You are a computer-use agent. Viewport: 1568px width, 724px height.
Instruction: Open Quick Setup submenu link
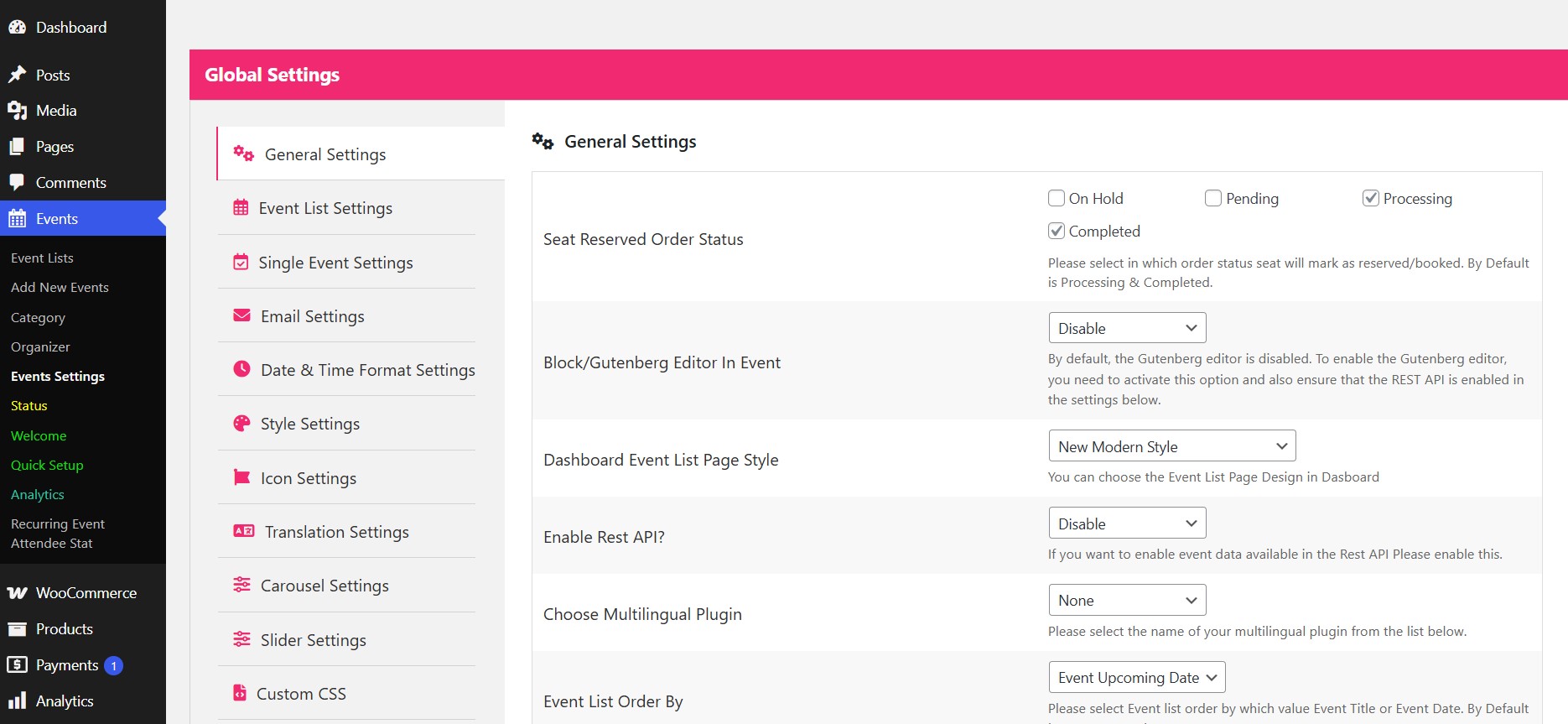click(x=47, y=465)
